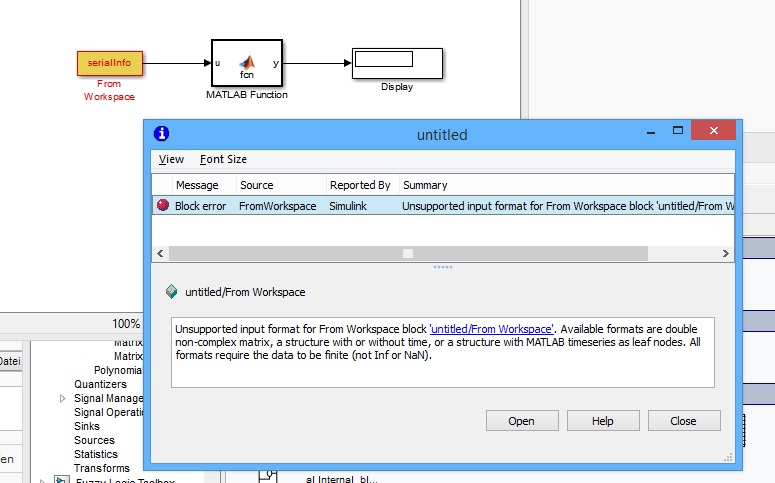
Task: Follow the 'untitled/From Workspace' hyperlink
Action: [491, 329]
